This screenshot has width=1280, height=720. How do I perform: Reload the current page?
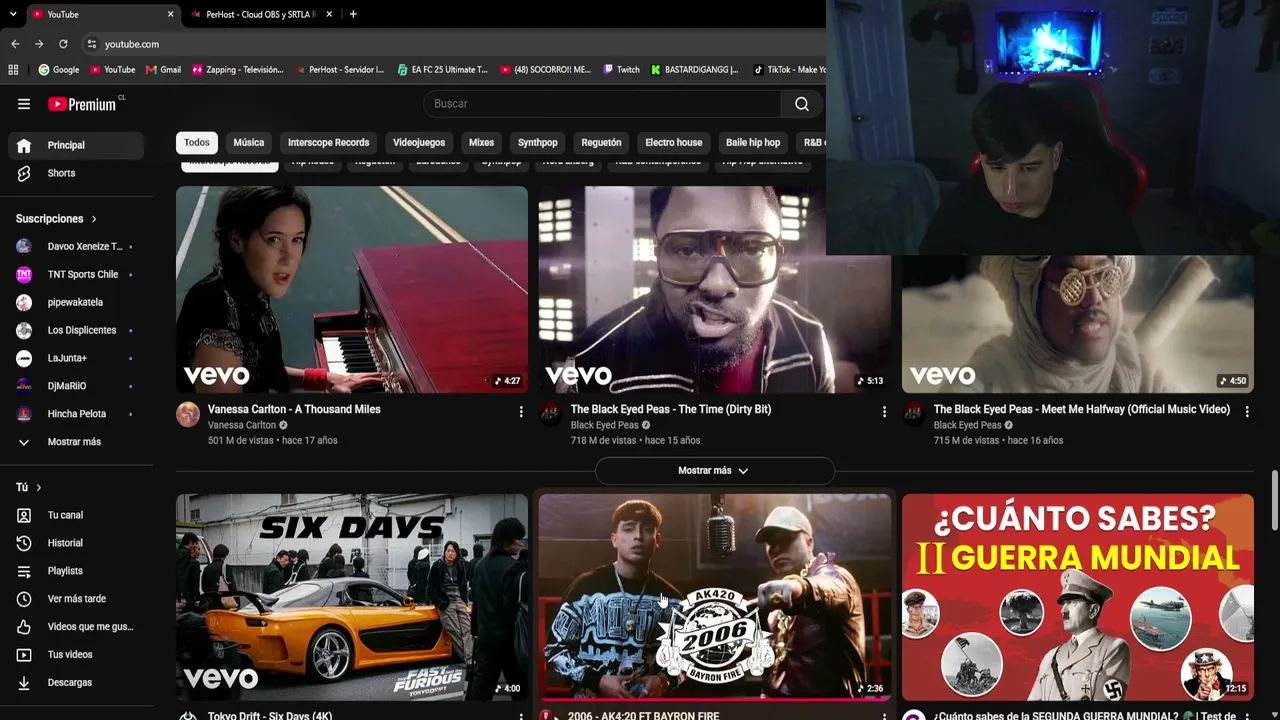[x=63, y=44]
